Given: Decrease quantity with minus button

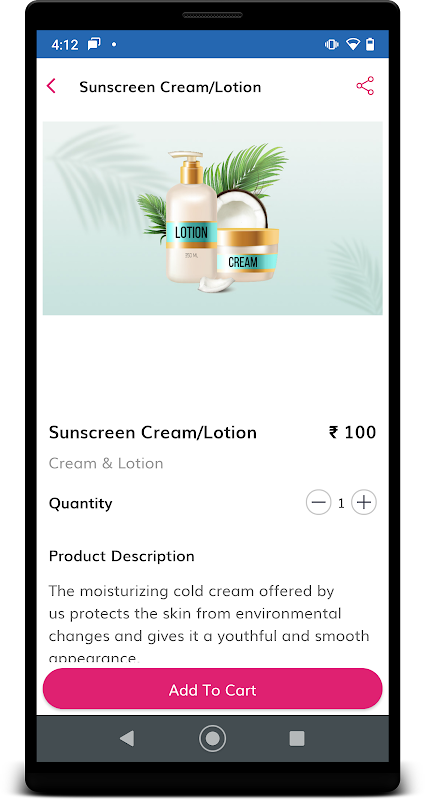Looking at the screenshot, I should click(318, 503).
